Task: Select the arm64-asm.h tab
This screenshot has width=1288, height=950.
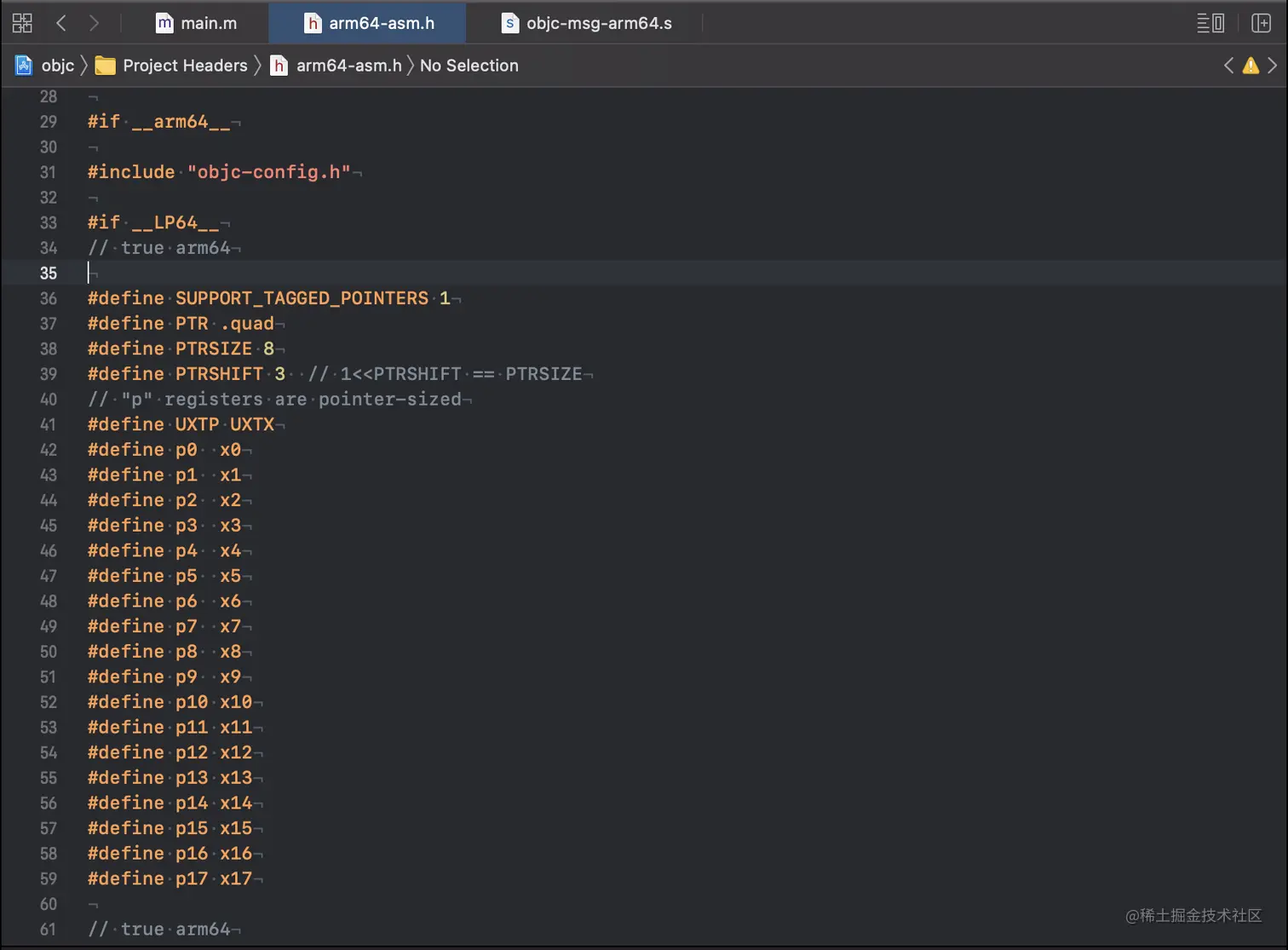Action: [x=369, y=23]
